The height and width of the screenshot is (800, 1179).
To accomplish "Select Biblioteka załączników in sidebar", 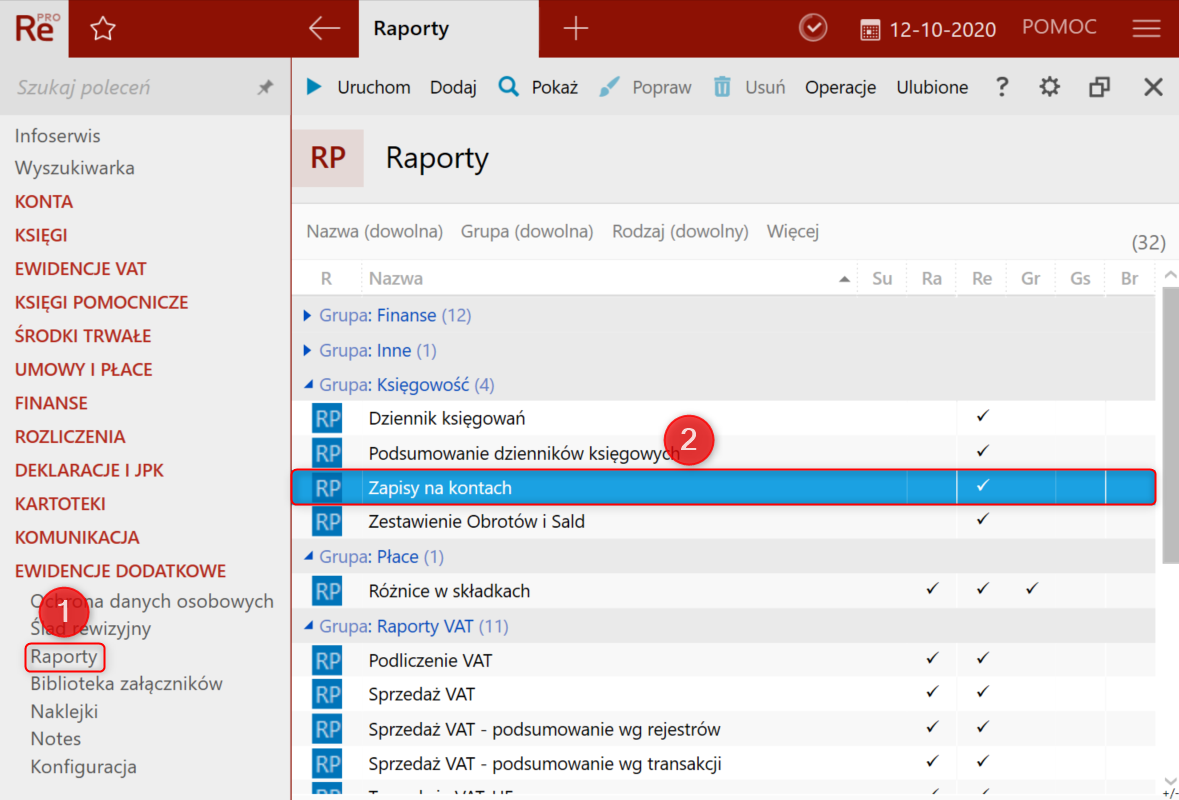I will (126, 684).
